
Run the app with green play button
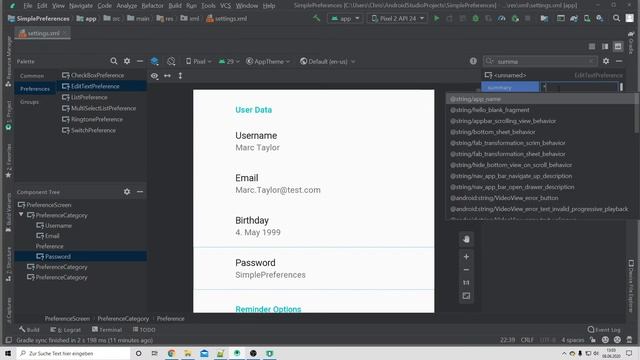click(437, 18)
